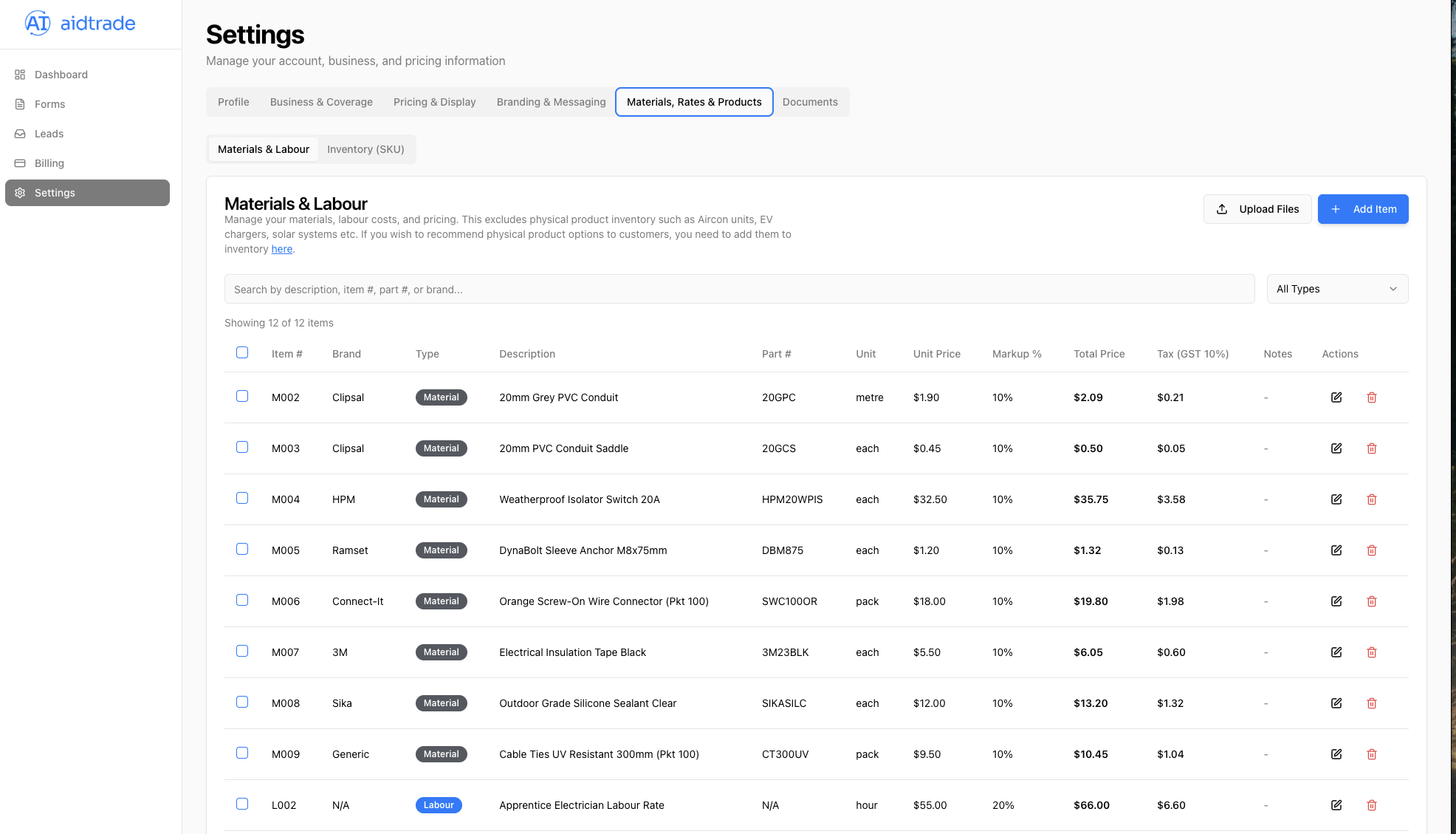Edit item M002 20mm Grey PVC Conduit

click(x=1336, y=397)
